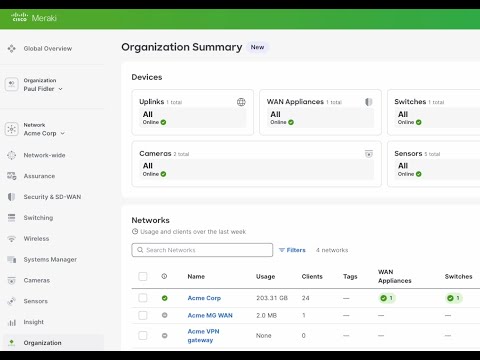480x360 pixels.
Task: Open the Cameras menu
Action: tap(37, 280)
